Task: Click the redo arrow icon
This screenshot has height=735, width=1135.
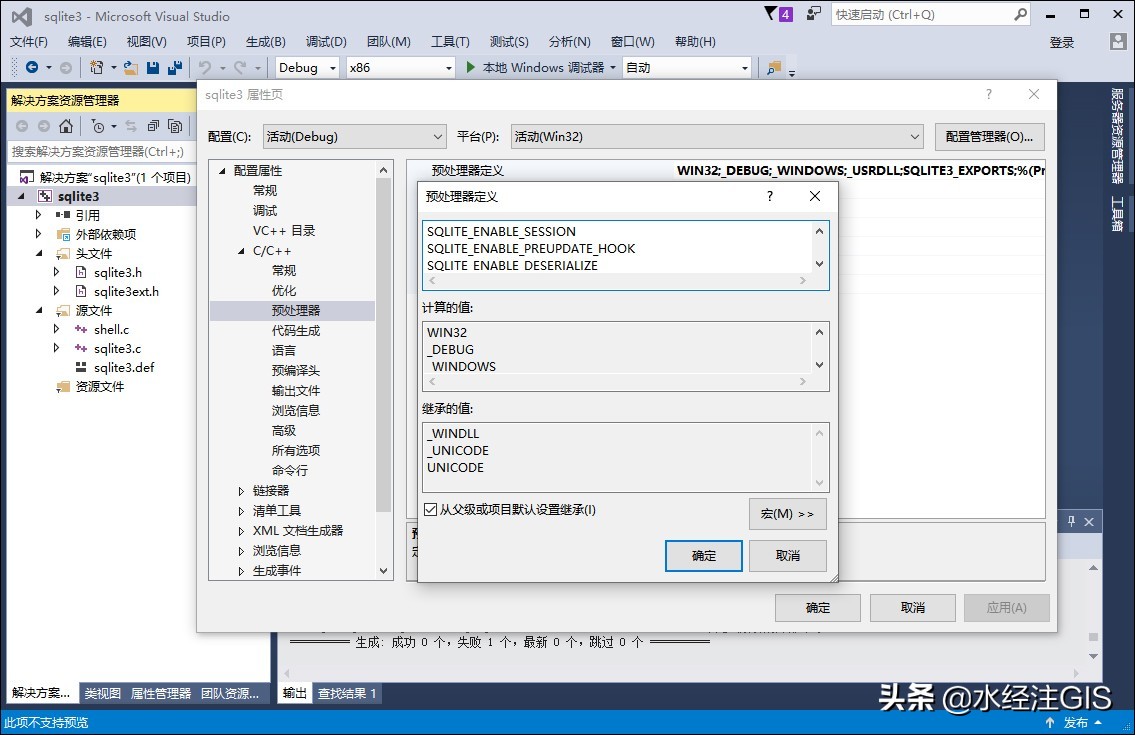Action: (240, 67)
